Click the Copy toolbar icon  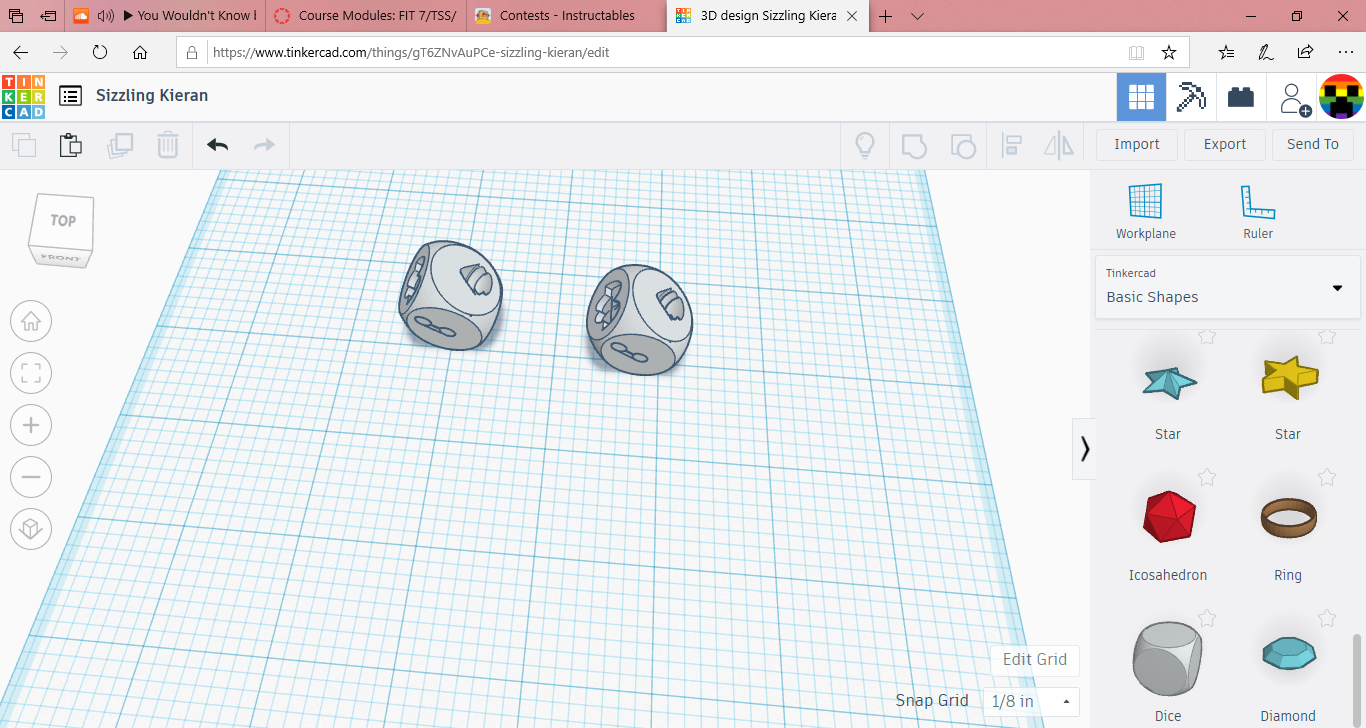point(24,145)
